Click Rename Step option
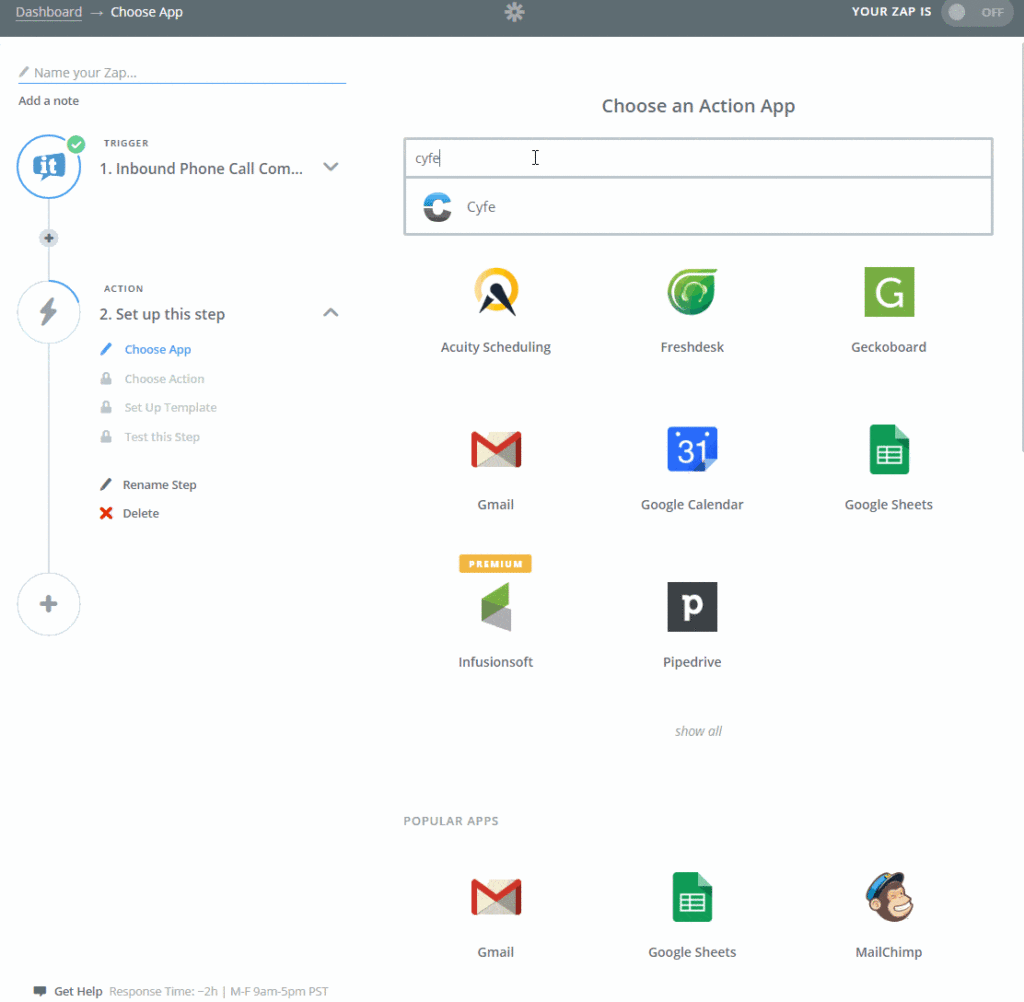This screenshot has width=1024, height=1002. point(159,485)
